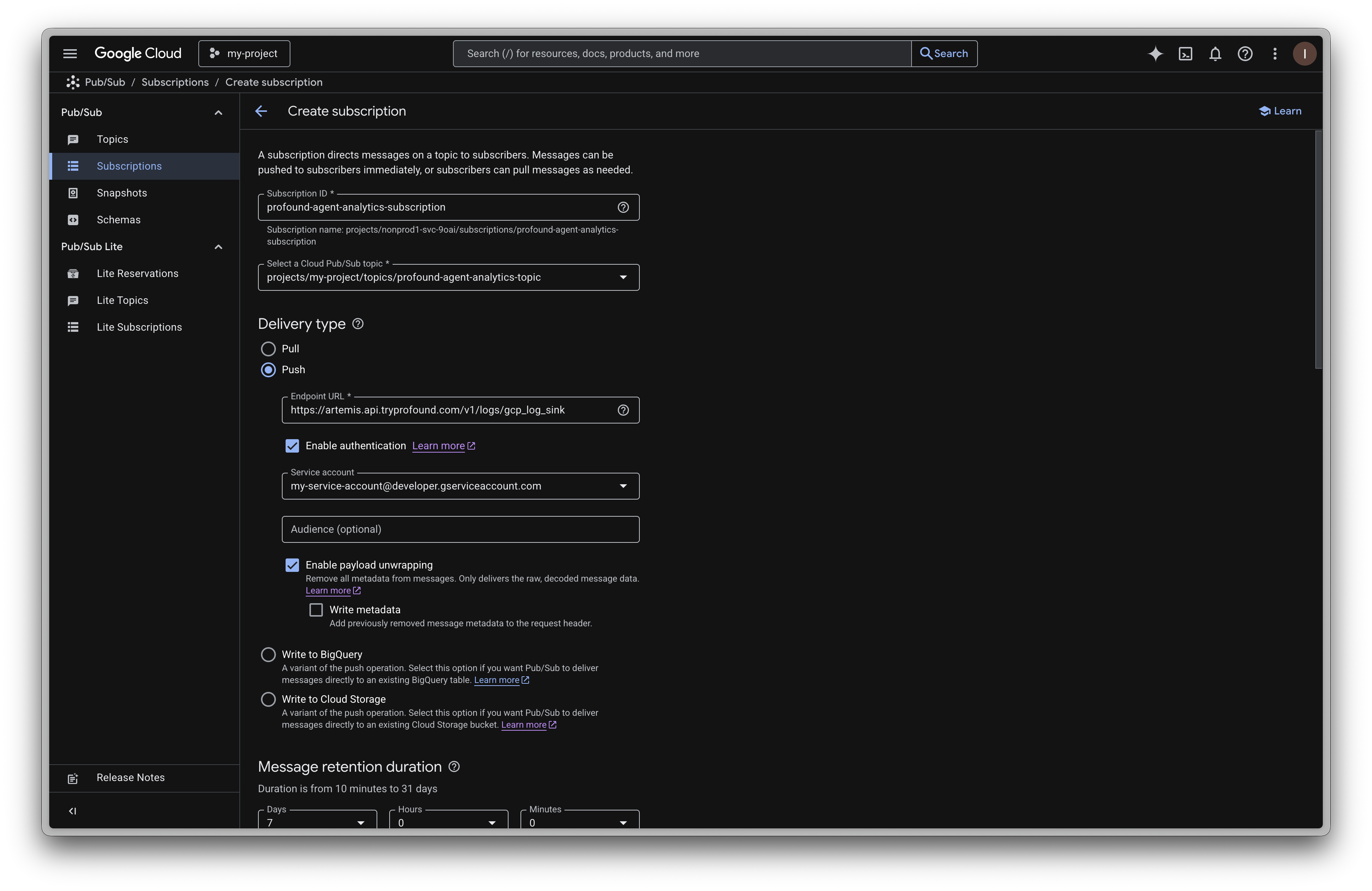
Task: Click help icon next to Message retention duration
Action: tap(454, 766)
